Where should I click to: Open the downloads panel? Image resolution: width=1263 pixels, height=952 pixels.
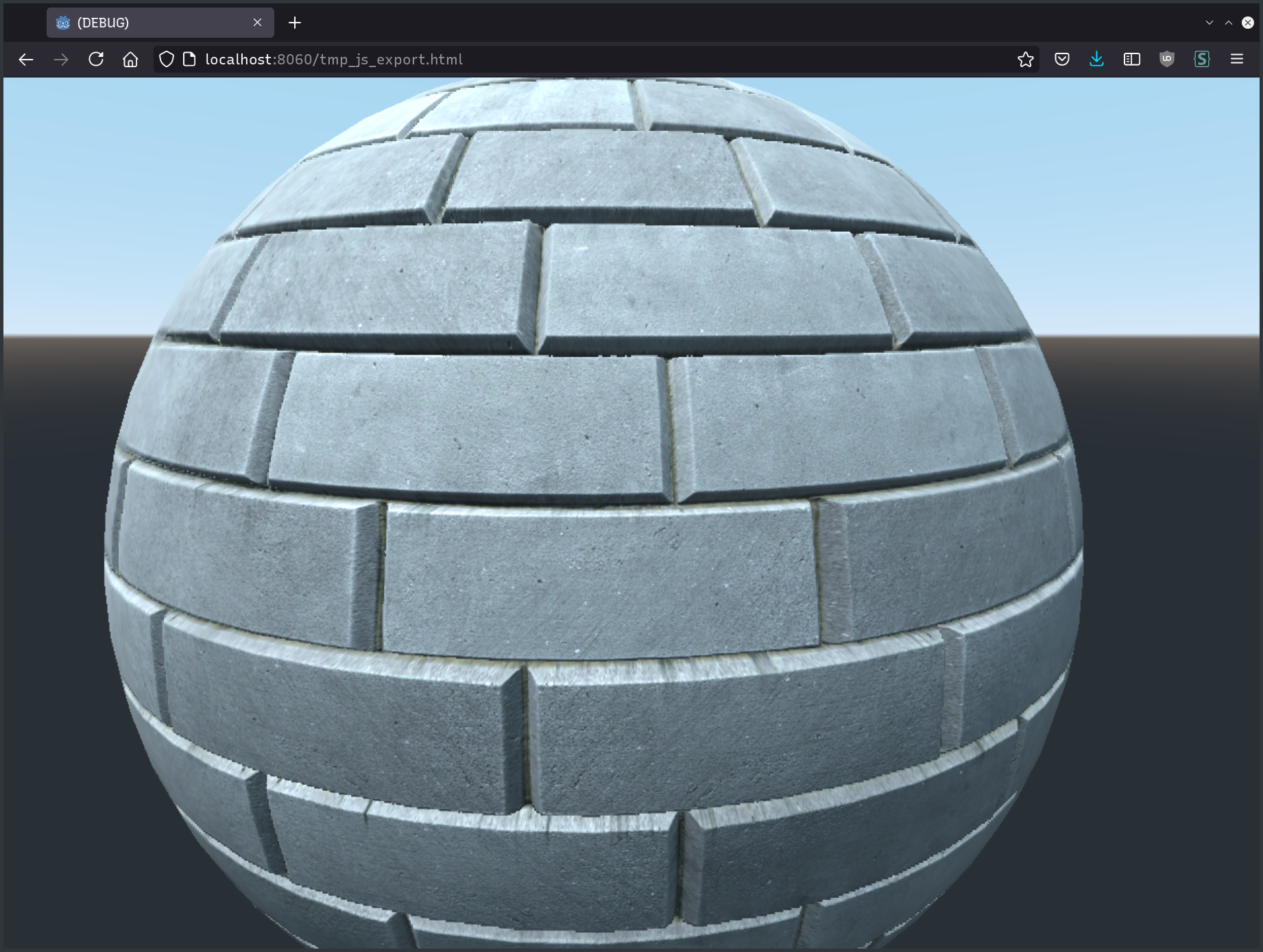(1097, 60)
